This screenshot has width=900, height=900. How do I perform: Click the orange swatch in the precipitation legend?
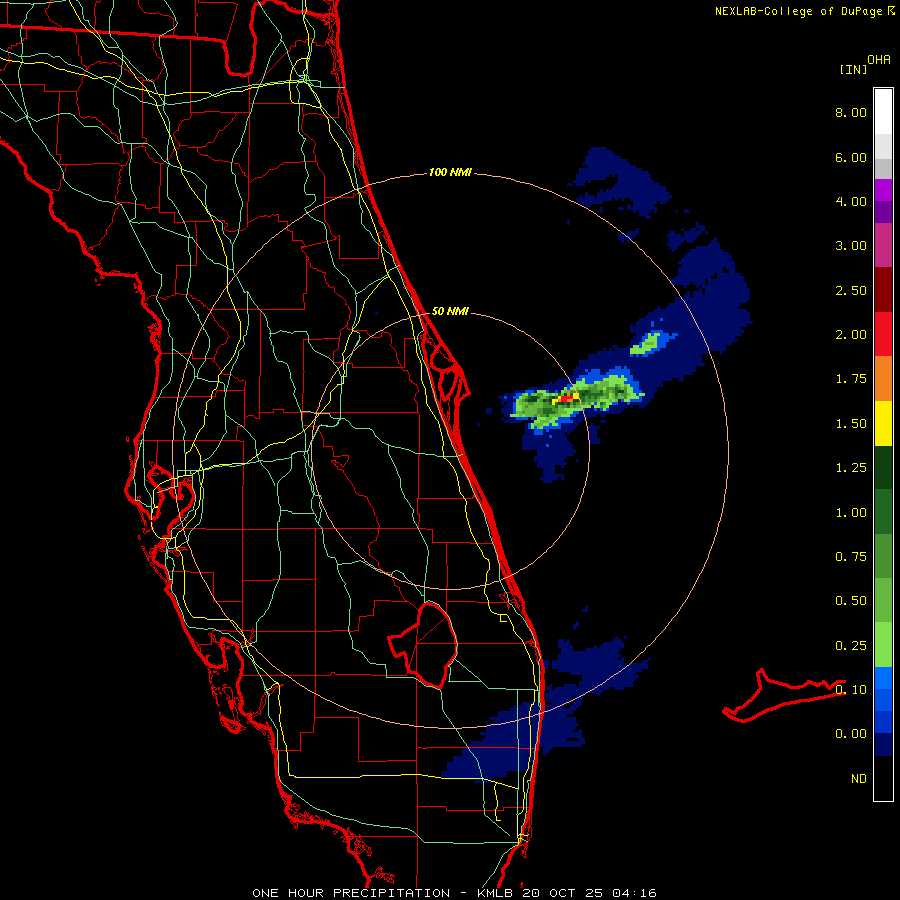883,378
